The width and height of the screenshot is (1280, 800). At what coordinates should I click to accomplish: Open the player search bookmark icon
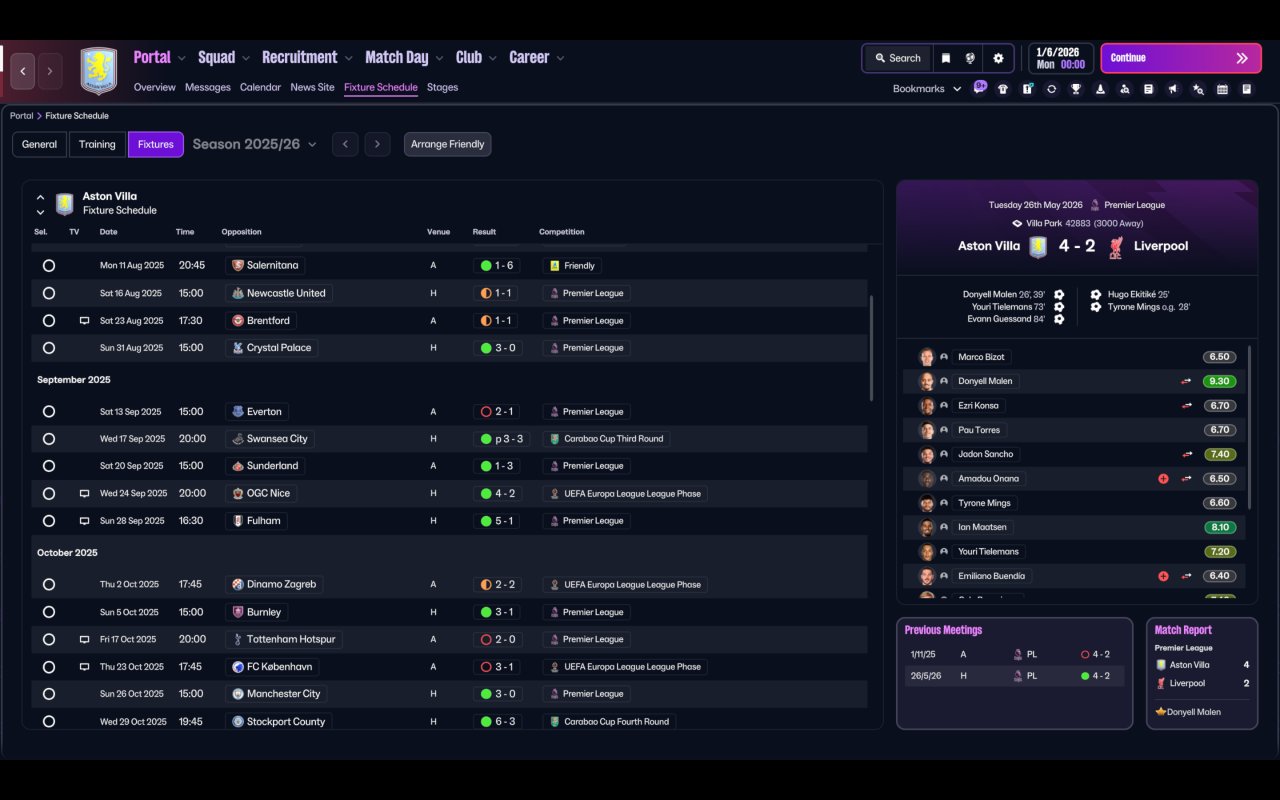(1125, 89)
